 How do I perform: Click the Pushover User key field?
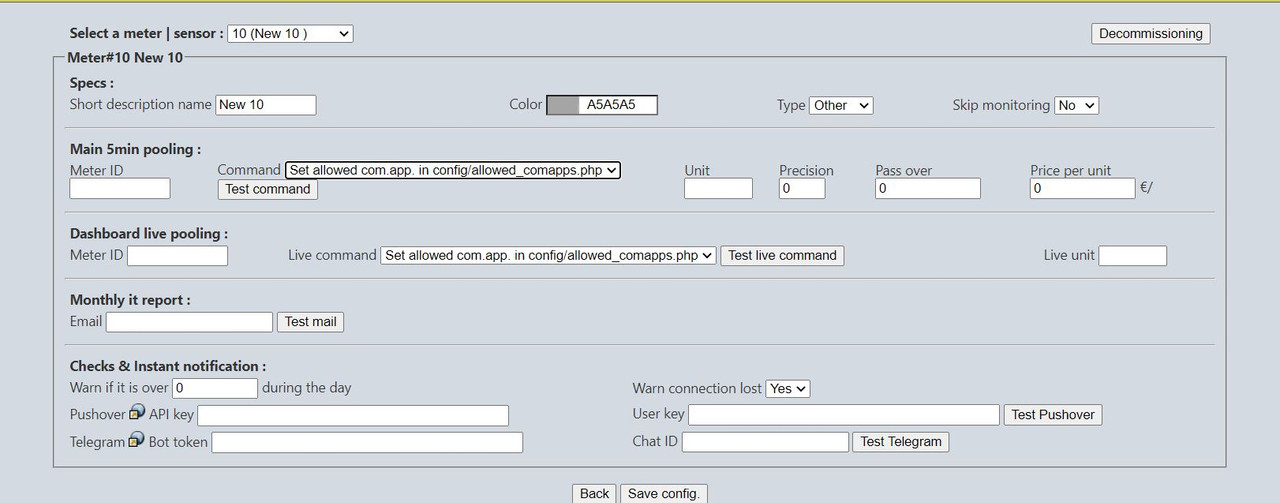point(844,414)
